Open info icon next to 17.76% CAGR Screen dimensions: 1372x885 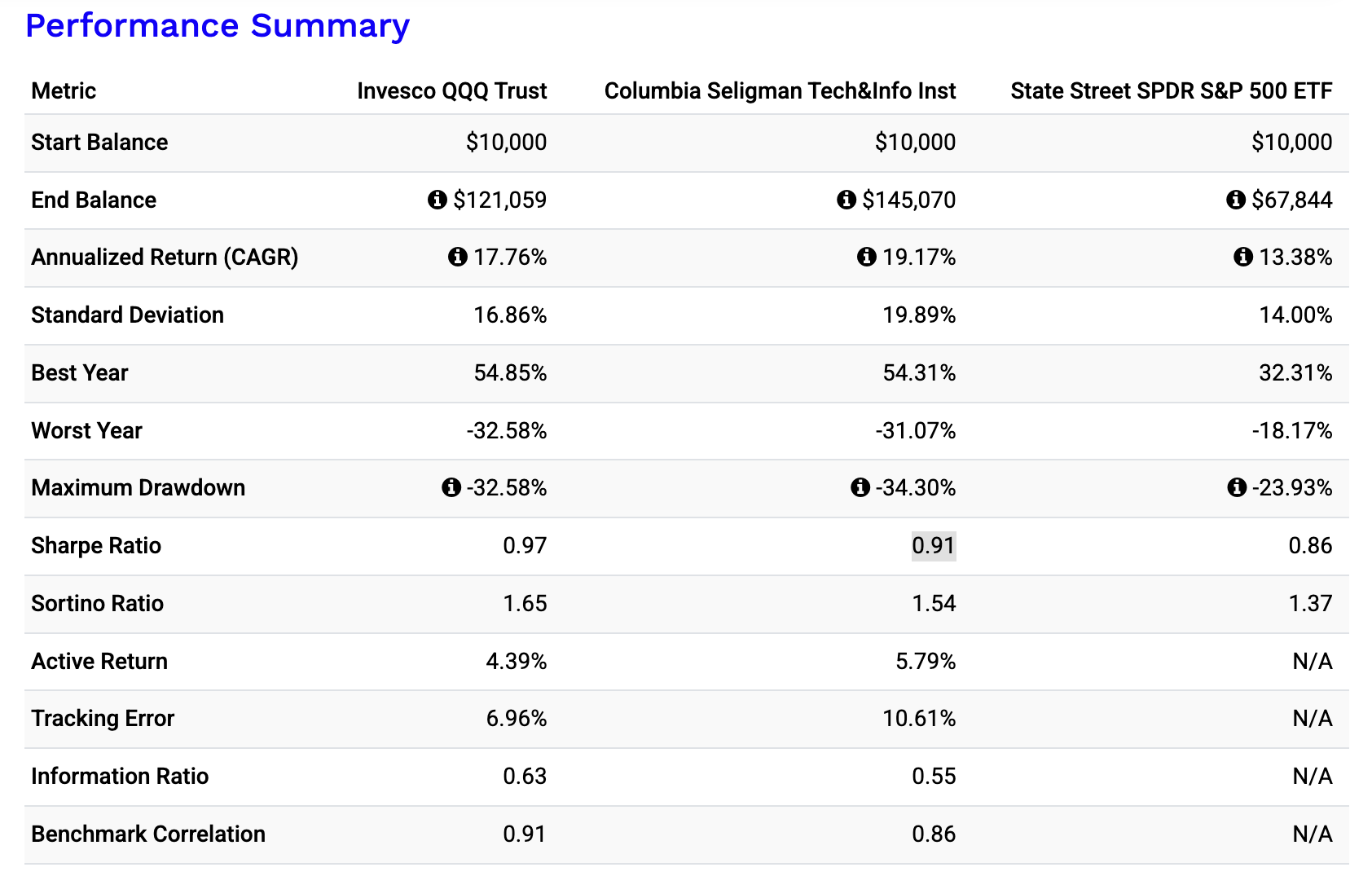click(x=458, y=258)
